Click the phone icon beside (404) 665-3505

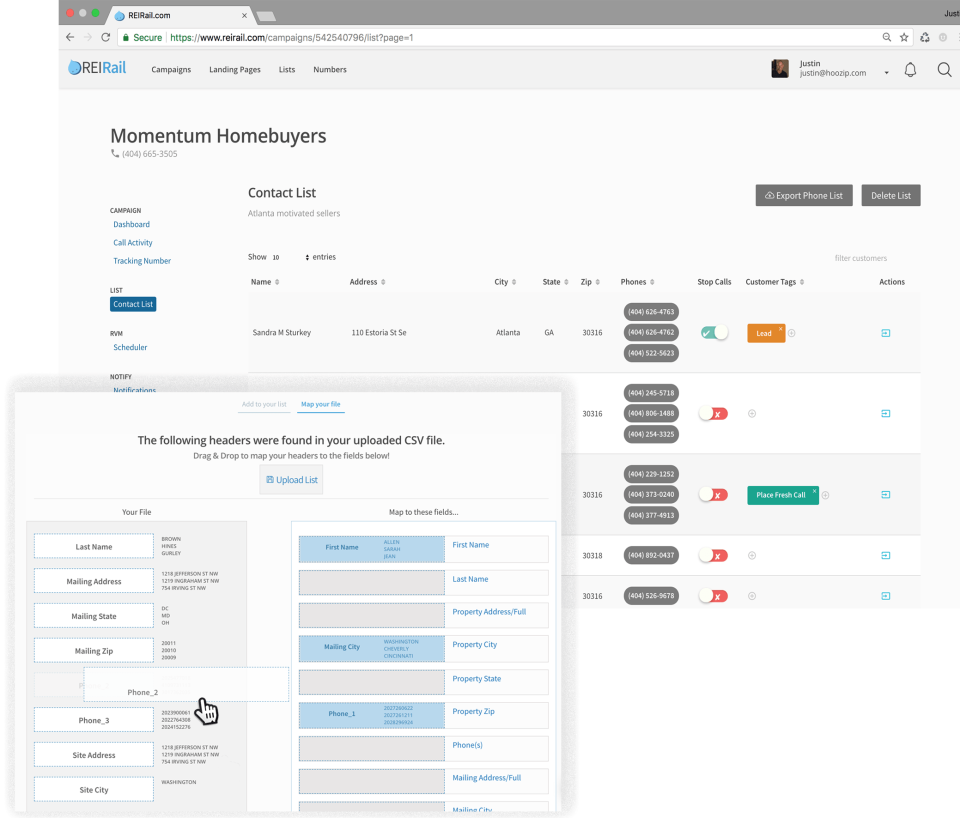tap(115, 154)
